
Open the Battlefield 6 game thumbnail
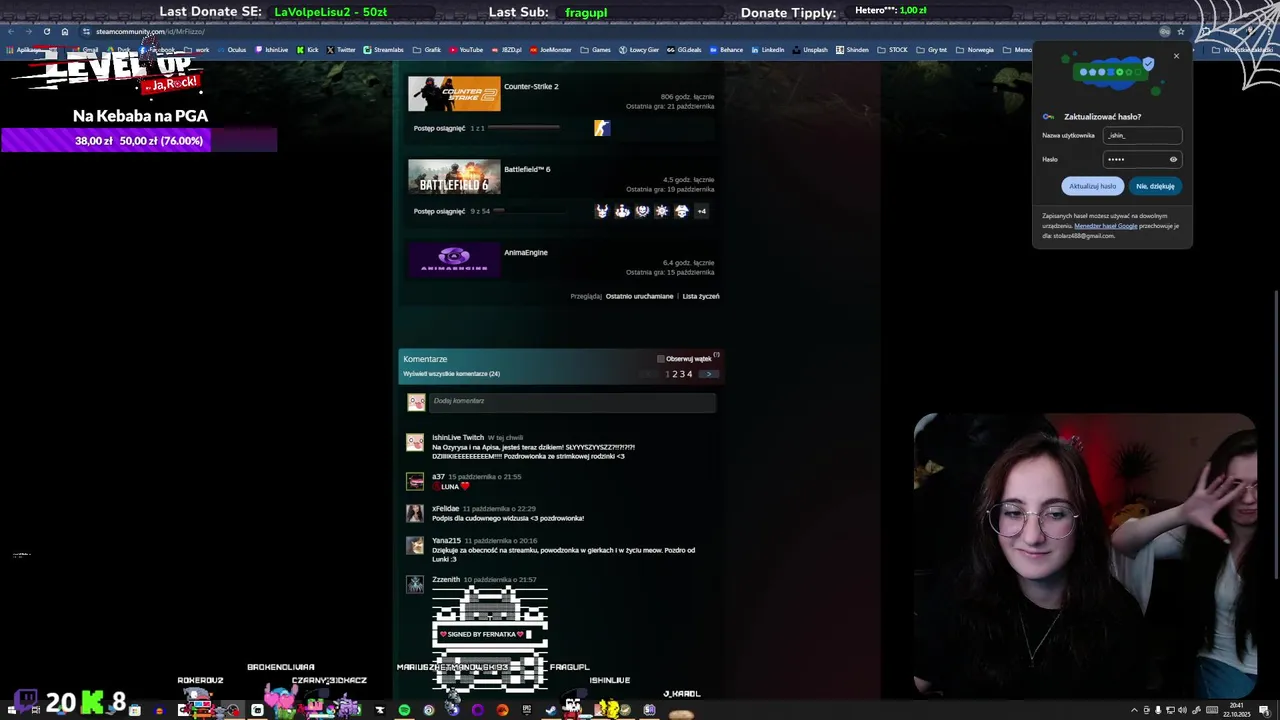click(x=454, y=177)
